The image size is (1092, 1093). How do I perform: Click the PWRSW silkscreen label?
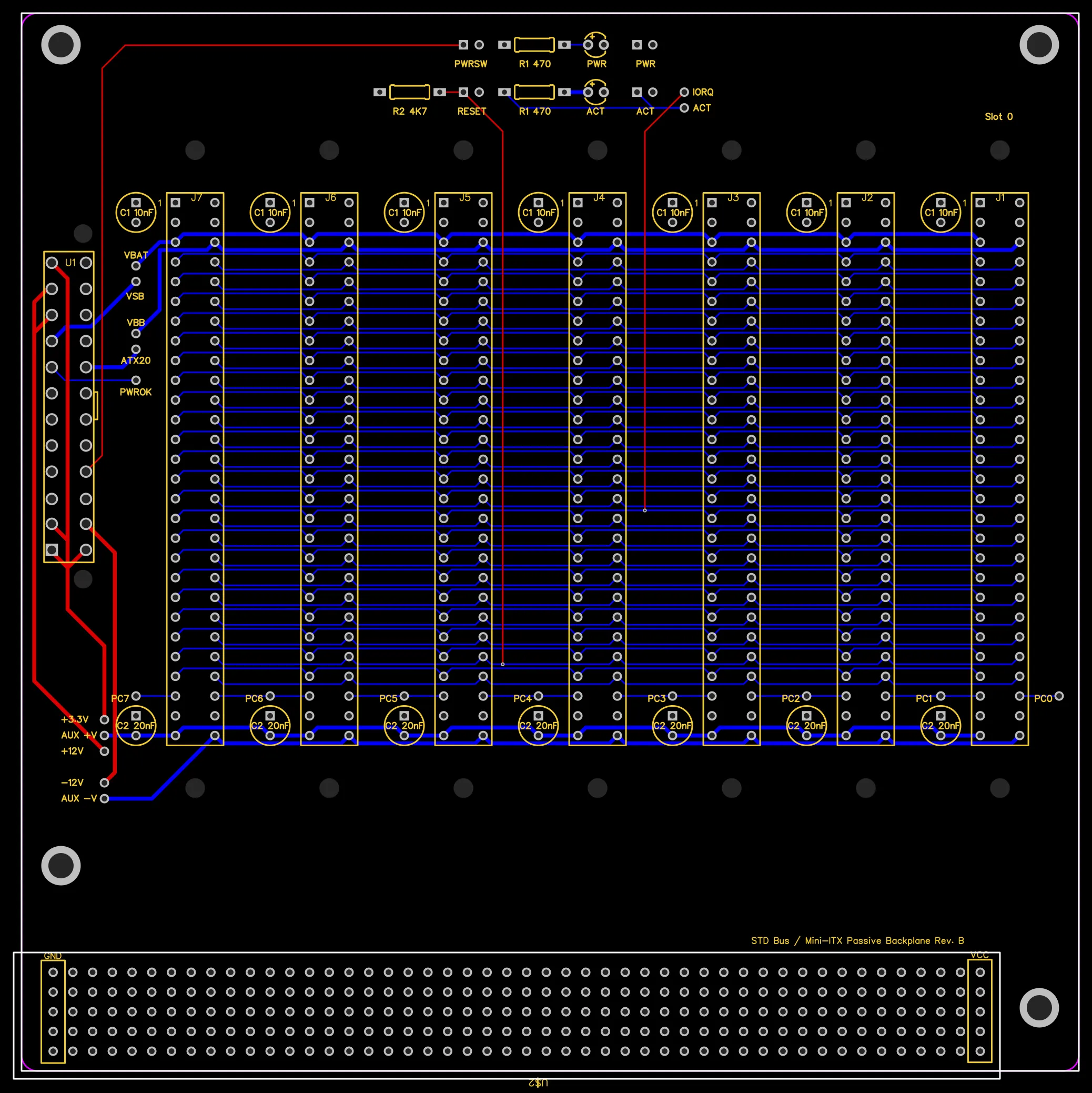tap(470, 64)
